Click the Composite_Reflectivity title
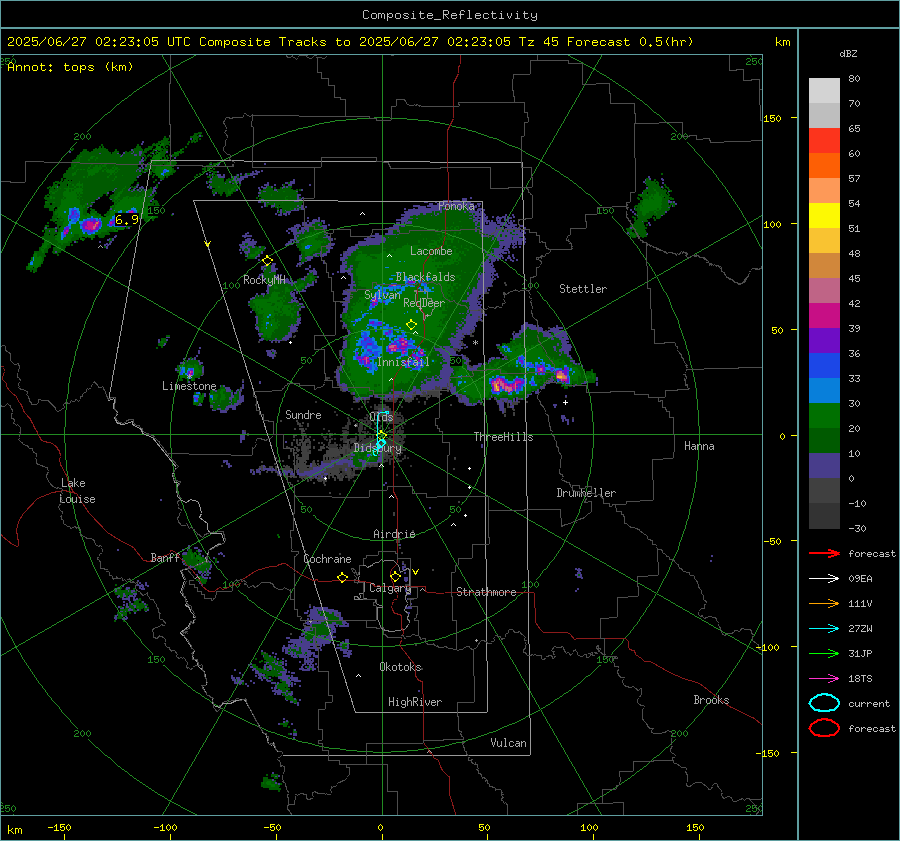The width and height of the screenshot is (900, 841). (x=450, y=15)
